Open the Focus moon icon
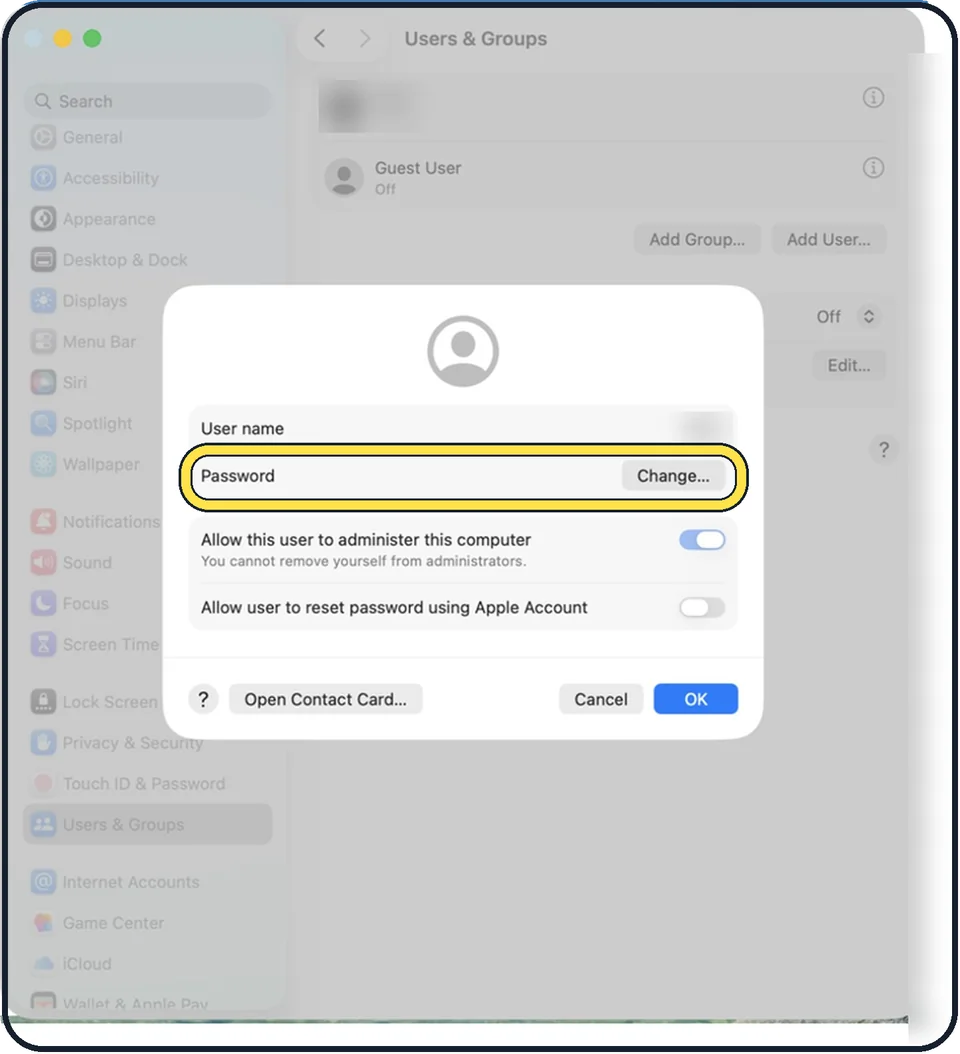Screen dimensions: 960x1054 (43, 604)
